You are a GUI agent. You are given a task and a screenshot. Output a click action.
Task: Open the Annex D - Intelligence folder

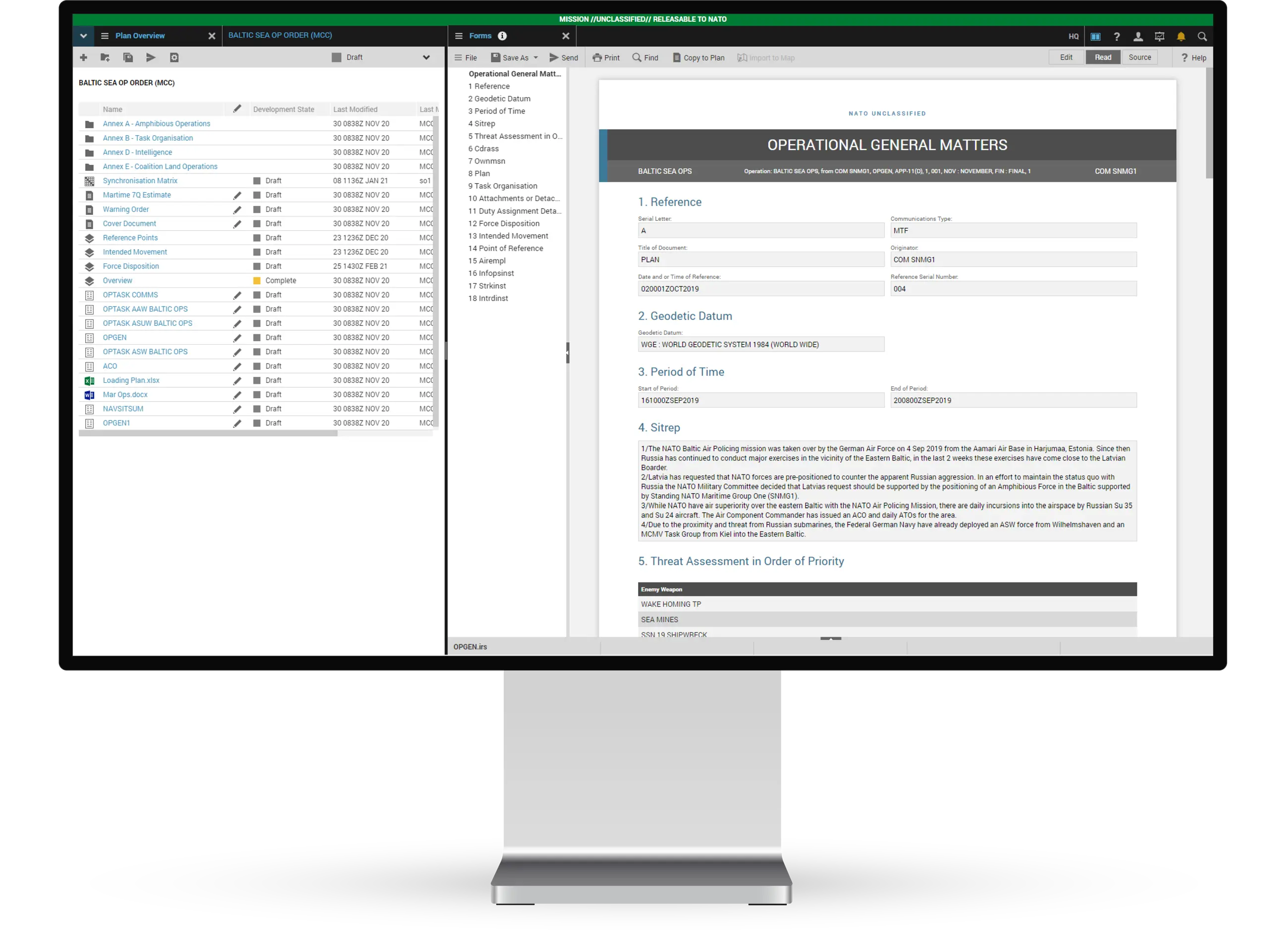coord(137,152)
